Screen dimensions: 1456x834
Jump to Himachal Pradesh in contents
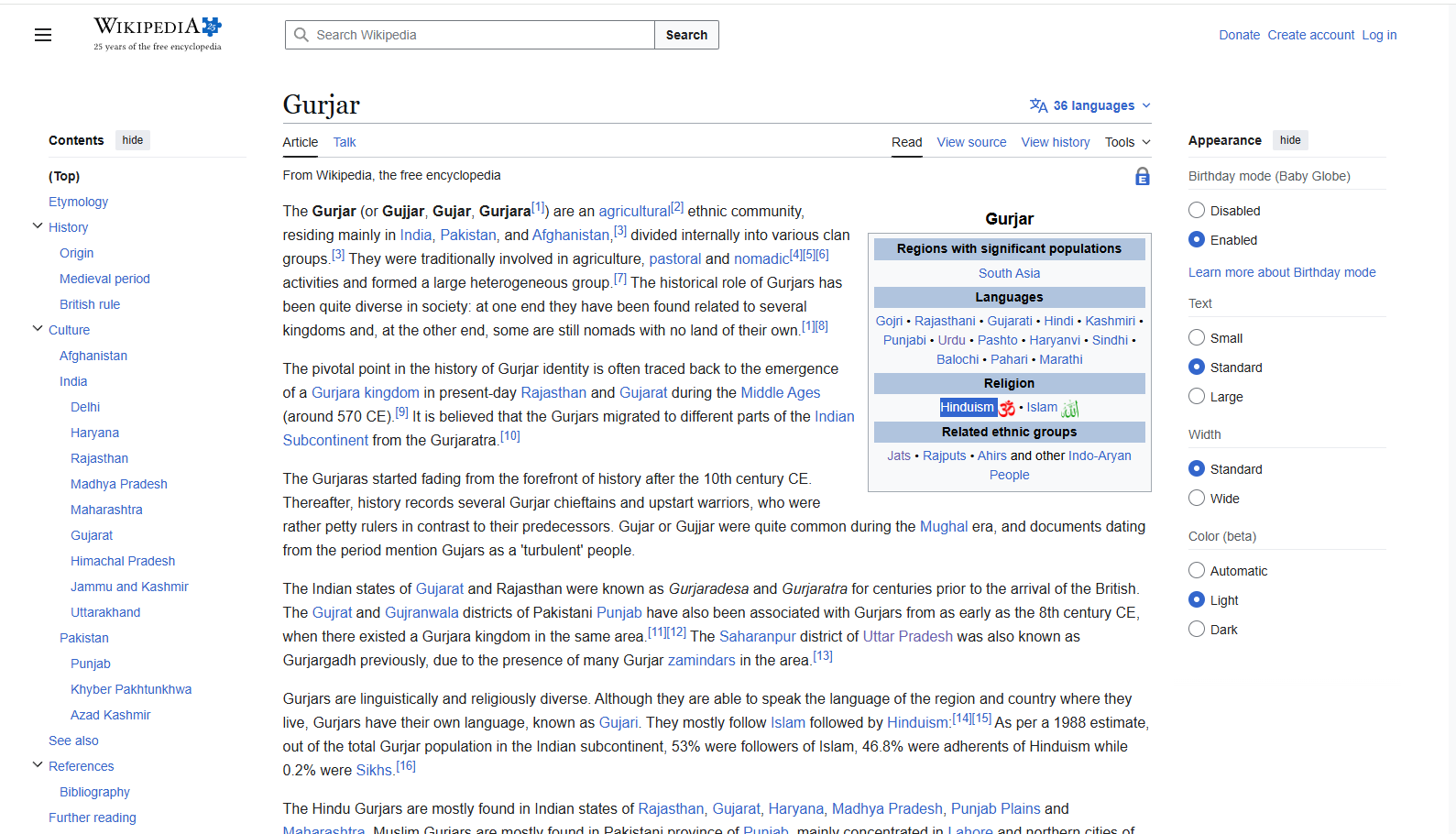(x=123, y=561)
